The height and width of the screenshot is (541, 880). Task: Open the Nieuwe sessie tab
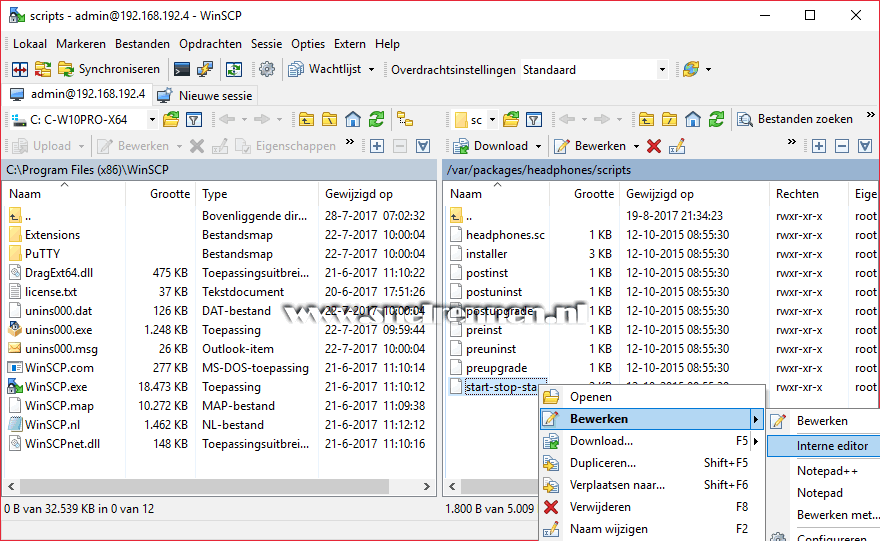[x=205, y=95]
